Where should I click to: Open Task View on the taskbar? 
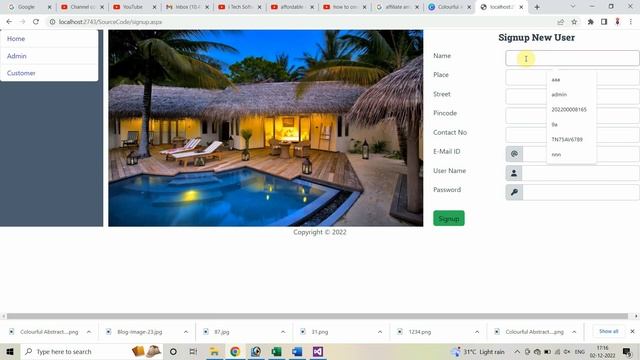point(193,351)
